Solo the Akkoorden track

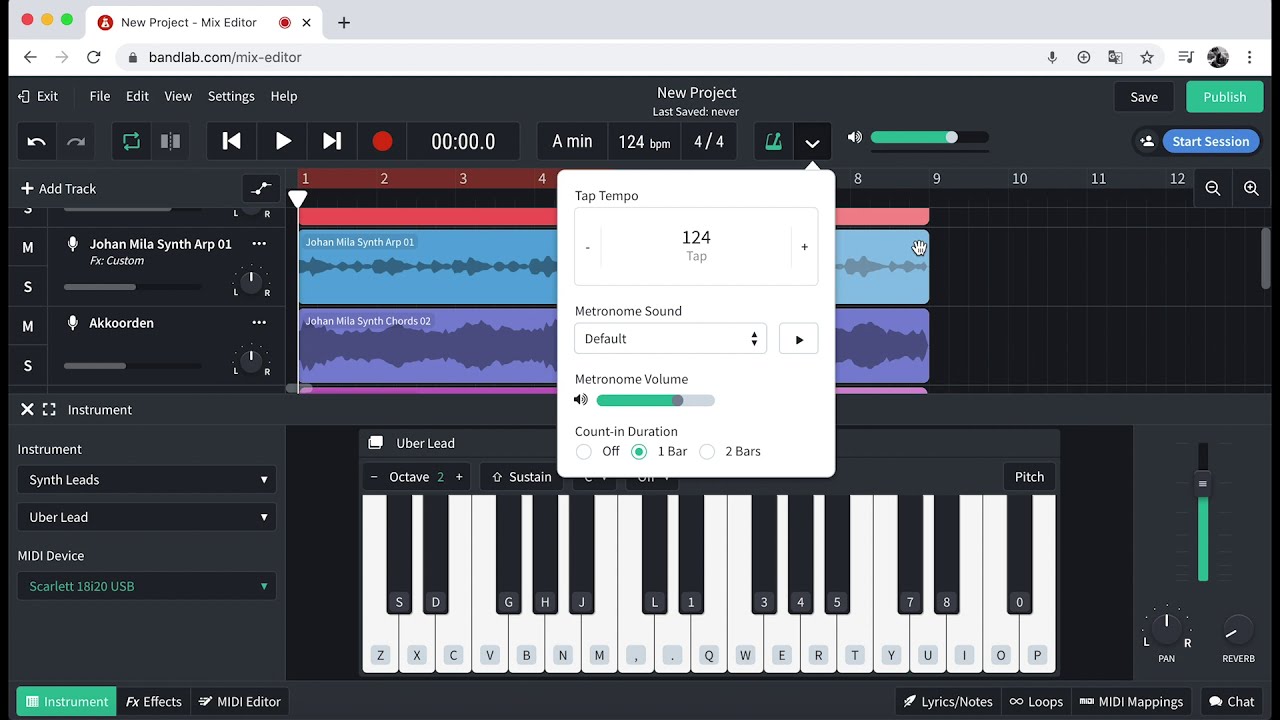tap(28, 365)
